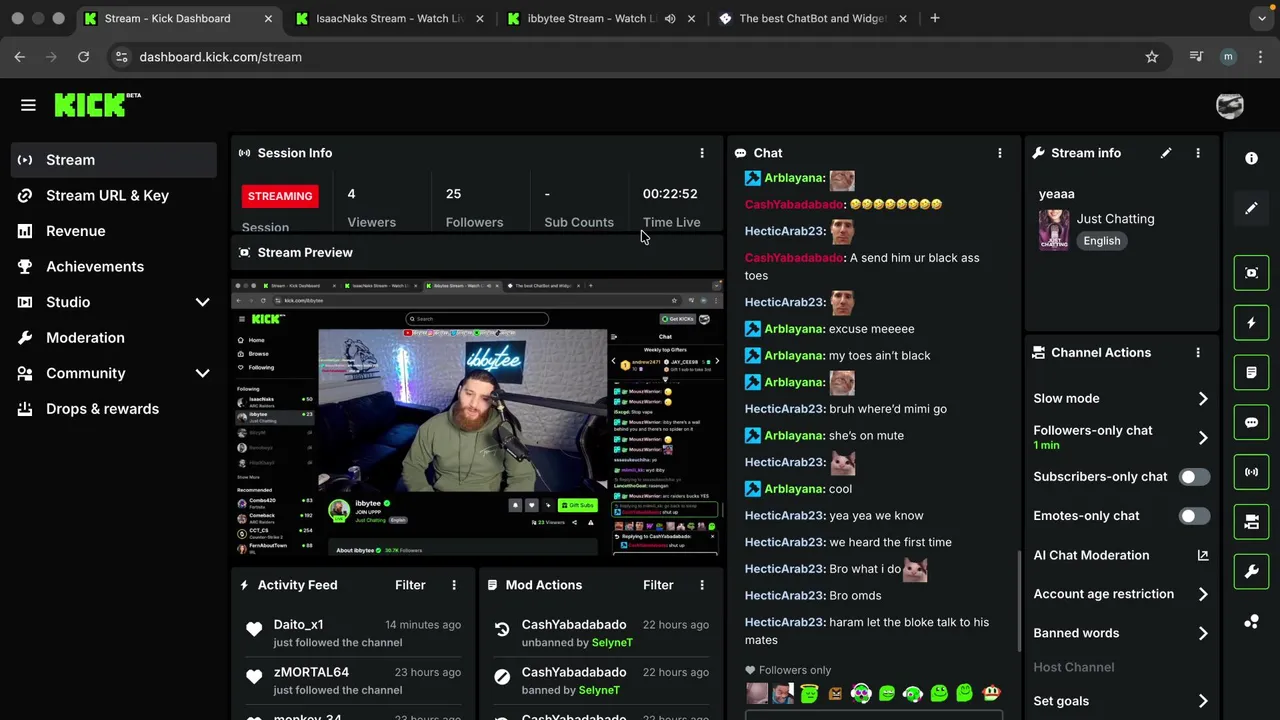This screenshot has height=720, width=1280.
Task: Toggle the camera widget icon in rail
Action: (1251, 522)
